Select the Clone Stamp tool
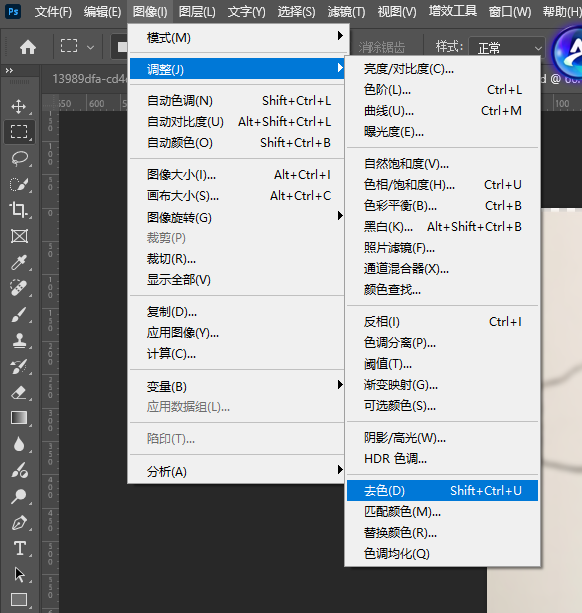Image resolution: width=582 pixels, height=613 pixels. (x=19, y=341)
